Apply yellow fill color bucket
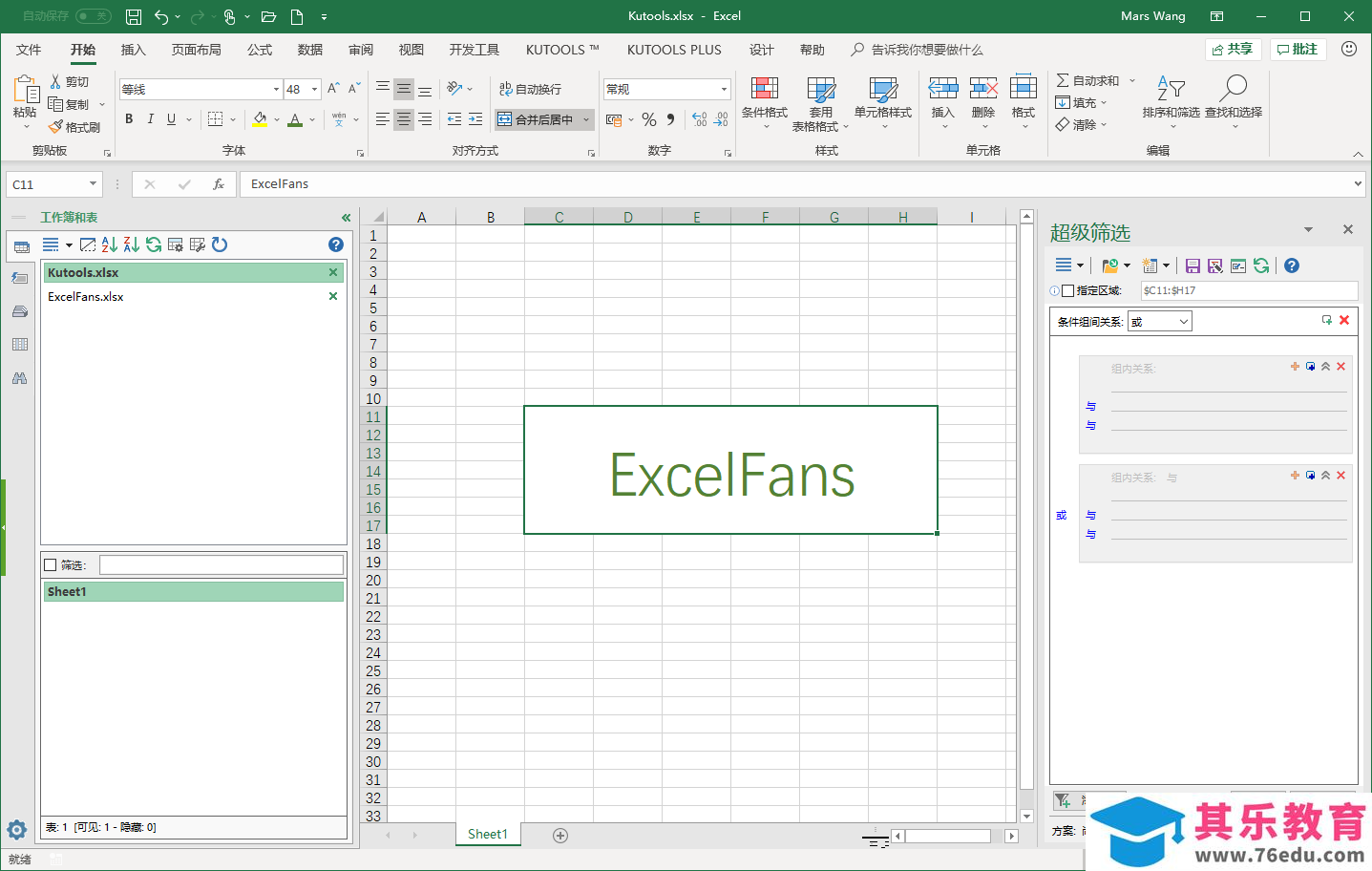Screen dimensions: 1372x871 (x=260, y=119)
